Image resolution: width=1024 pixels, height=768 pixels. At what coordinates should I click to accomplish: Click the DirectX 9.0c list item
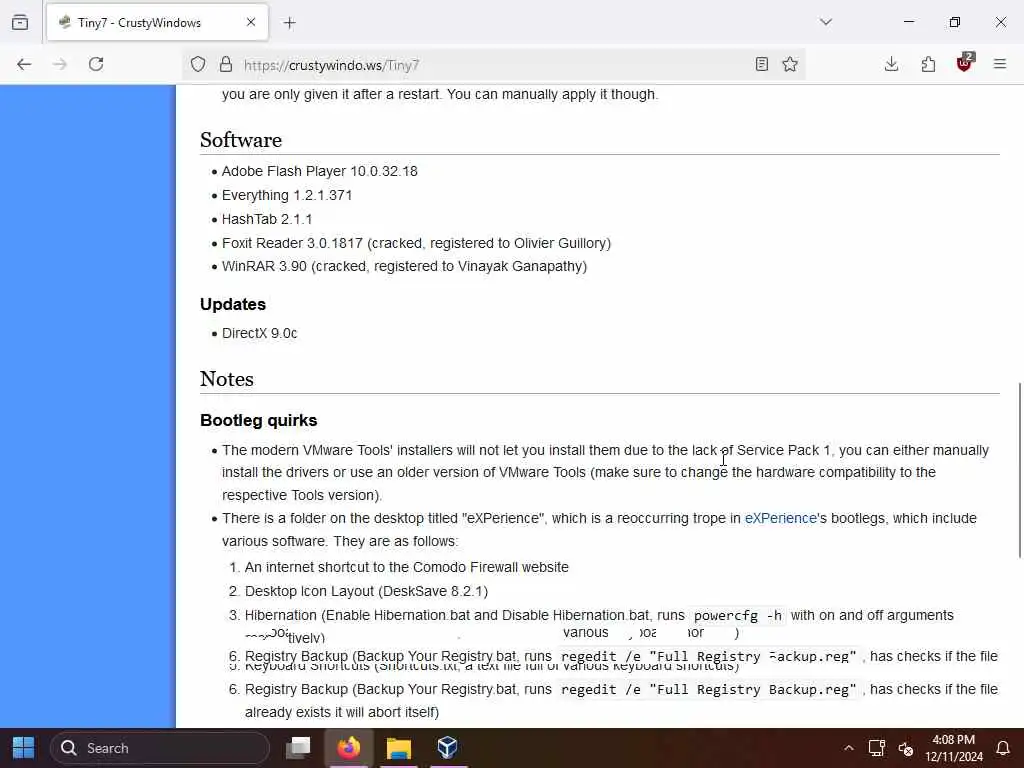click(x=259, y=333)
